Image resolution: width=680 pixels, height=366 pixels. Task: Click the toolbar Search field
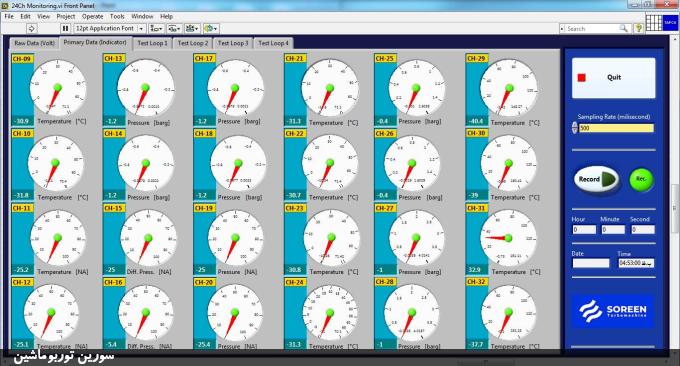(x=593, y=29)
